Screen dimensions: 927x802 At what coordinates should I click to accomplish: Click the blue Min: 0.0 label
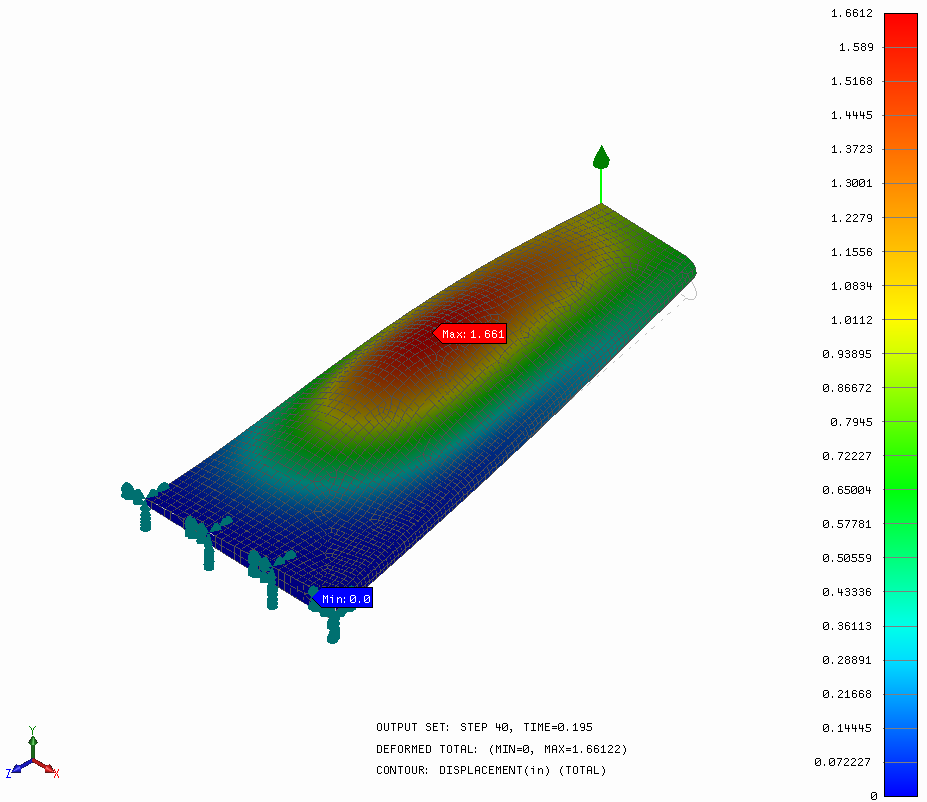click(343, 599)
